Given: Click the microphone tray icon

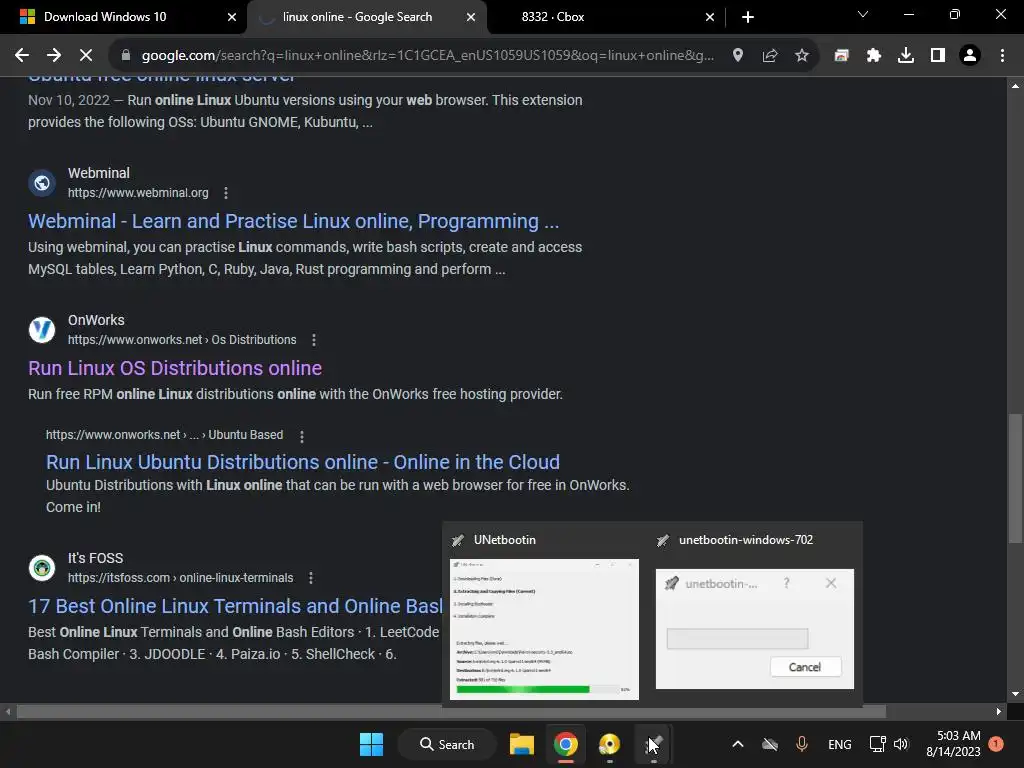Looking at the screenshot, I should coord(802,744).
